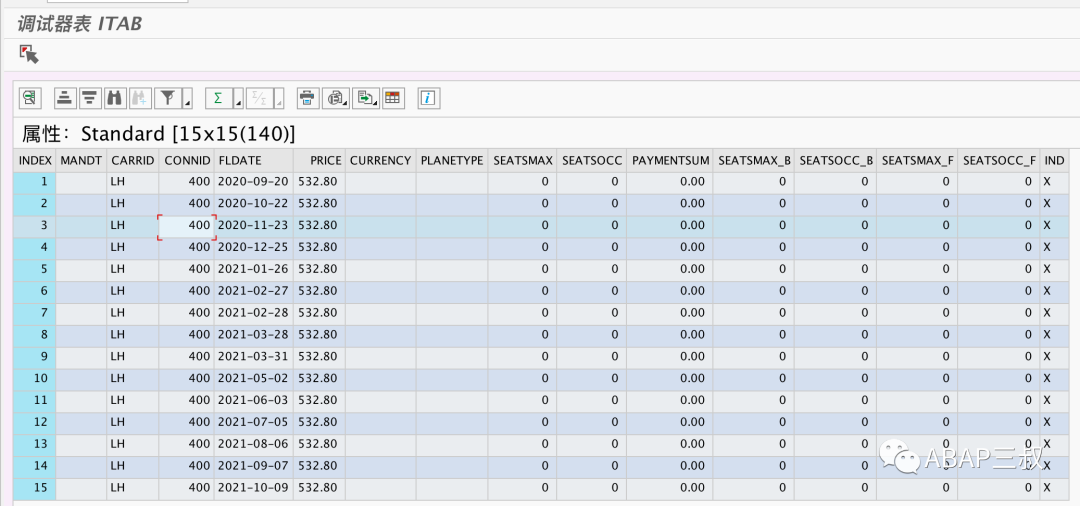Select the CARRID column header
The image size is (1080, 506).
132,160
